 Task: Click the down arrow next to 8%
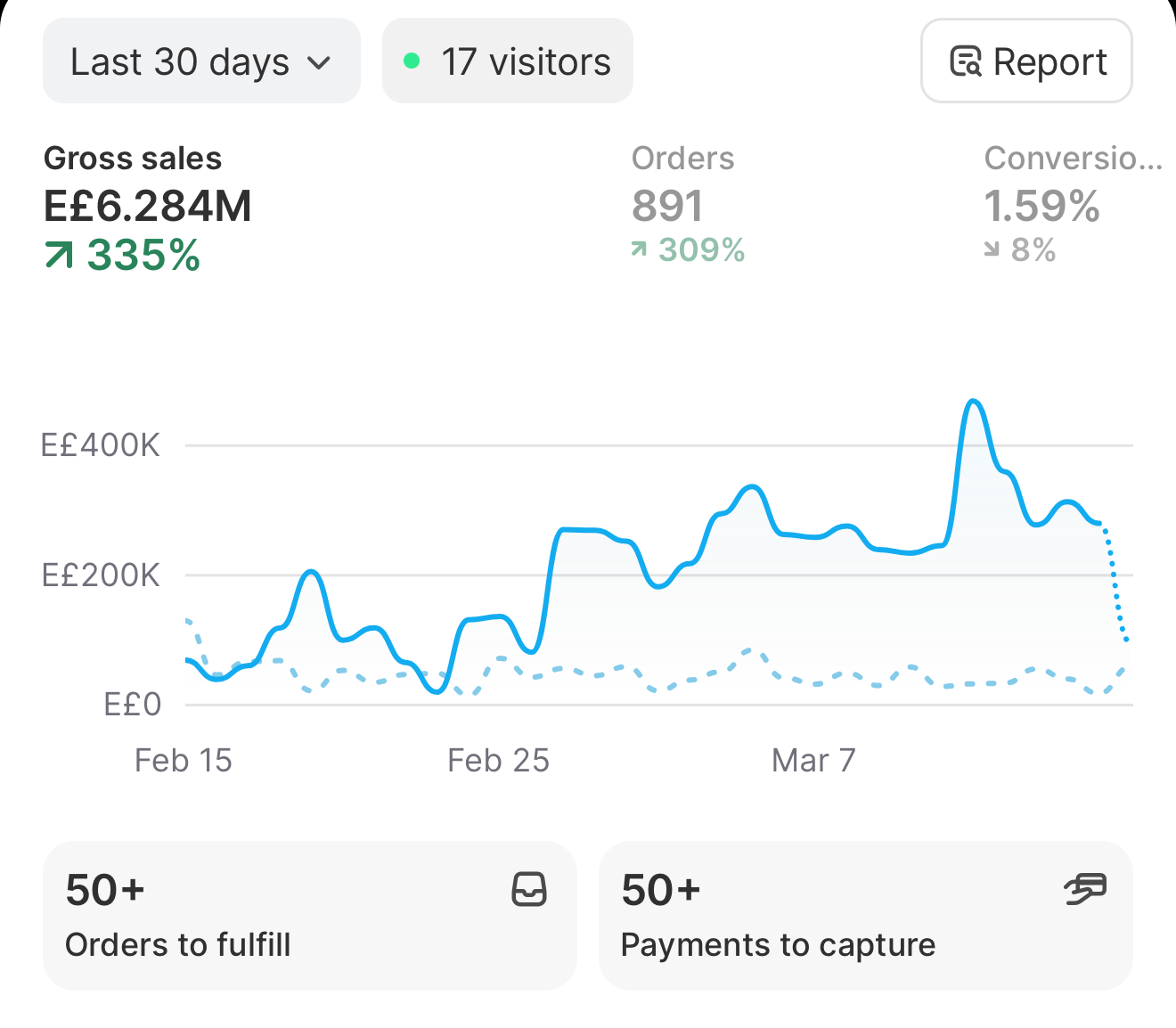[992, 250]
